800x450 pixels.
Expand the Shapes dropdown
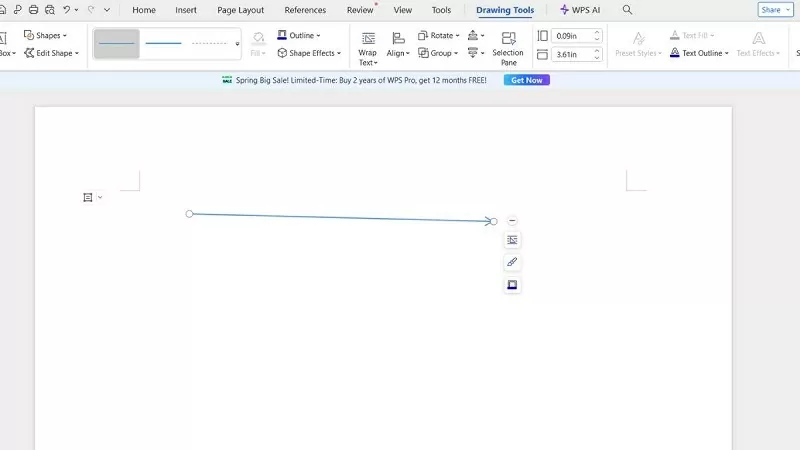point(45,35)
